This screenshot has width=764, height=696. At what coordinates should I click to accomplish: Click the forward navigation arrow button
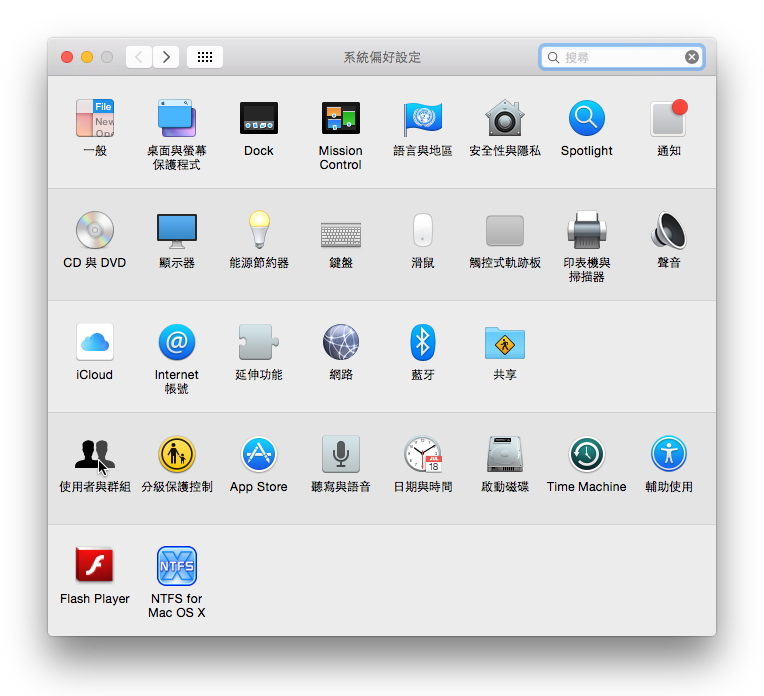click(166, 57)
